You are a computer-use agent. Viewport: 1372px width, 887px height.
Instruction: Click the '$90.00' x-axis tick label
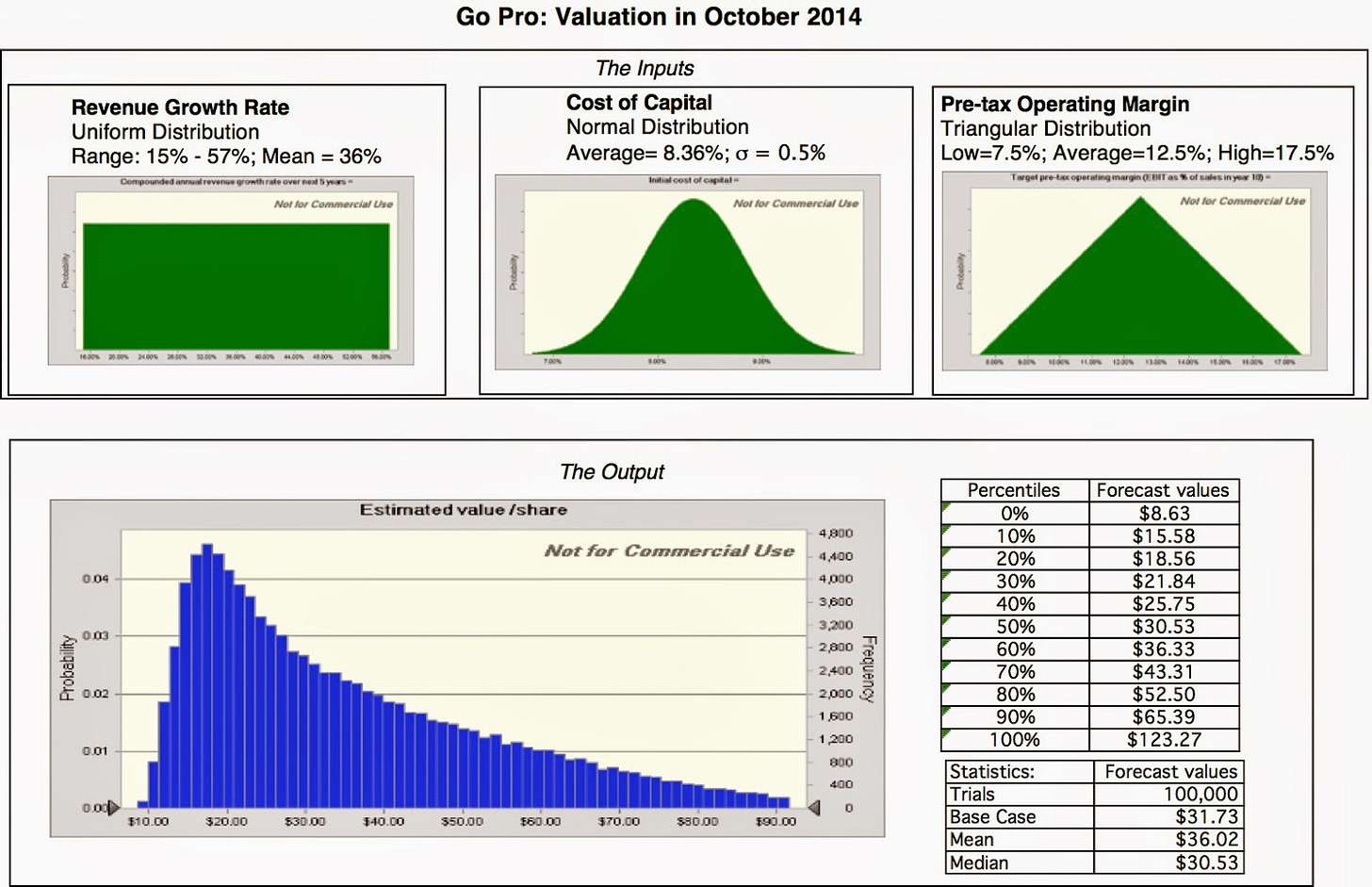[x=776, y=822]
